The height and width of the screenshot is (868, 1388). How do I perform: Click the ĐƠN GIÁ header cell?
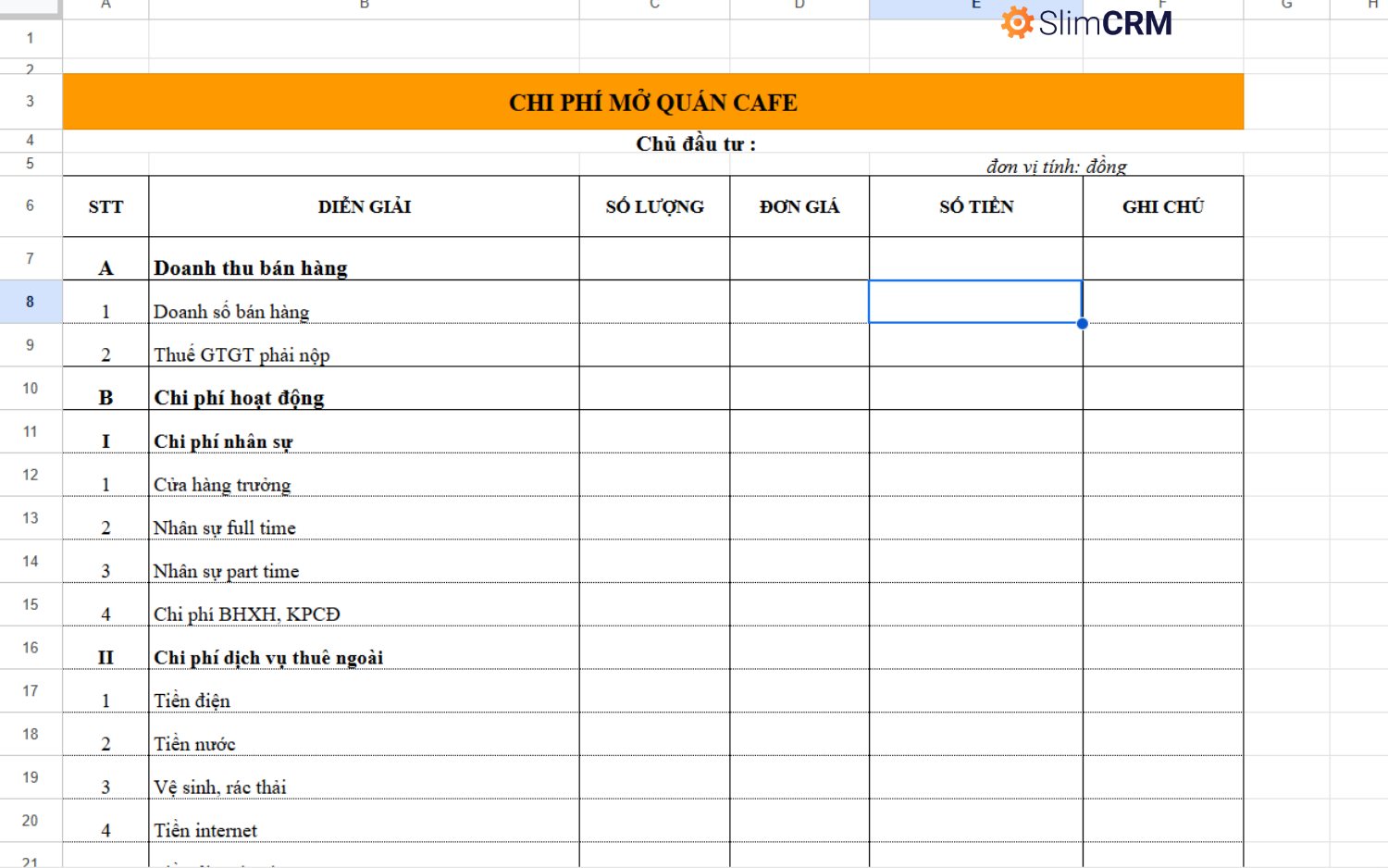[799, 207]
